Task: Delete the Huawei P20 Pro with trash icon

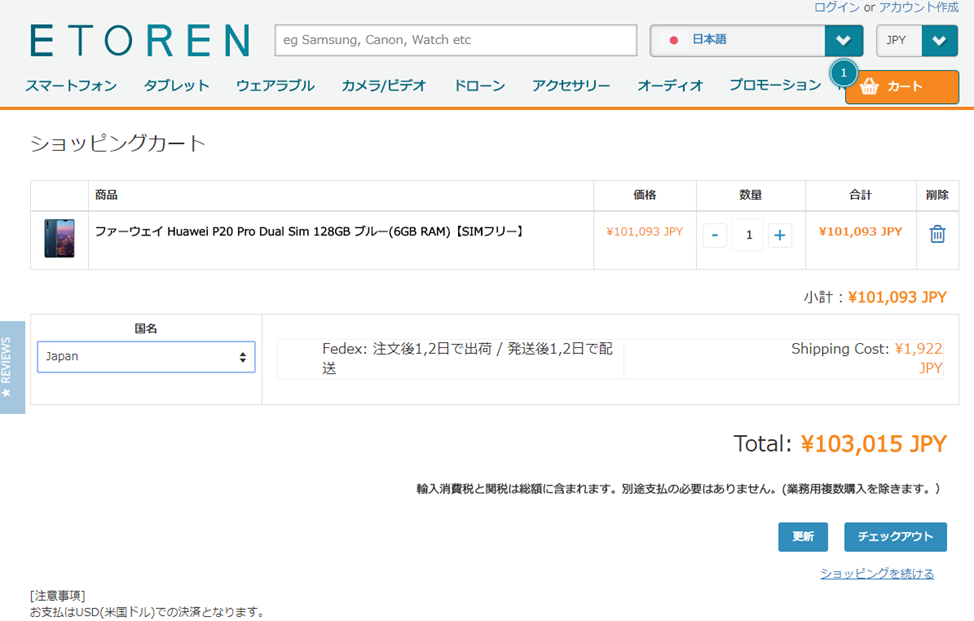Action: click(x=937, y=234)
